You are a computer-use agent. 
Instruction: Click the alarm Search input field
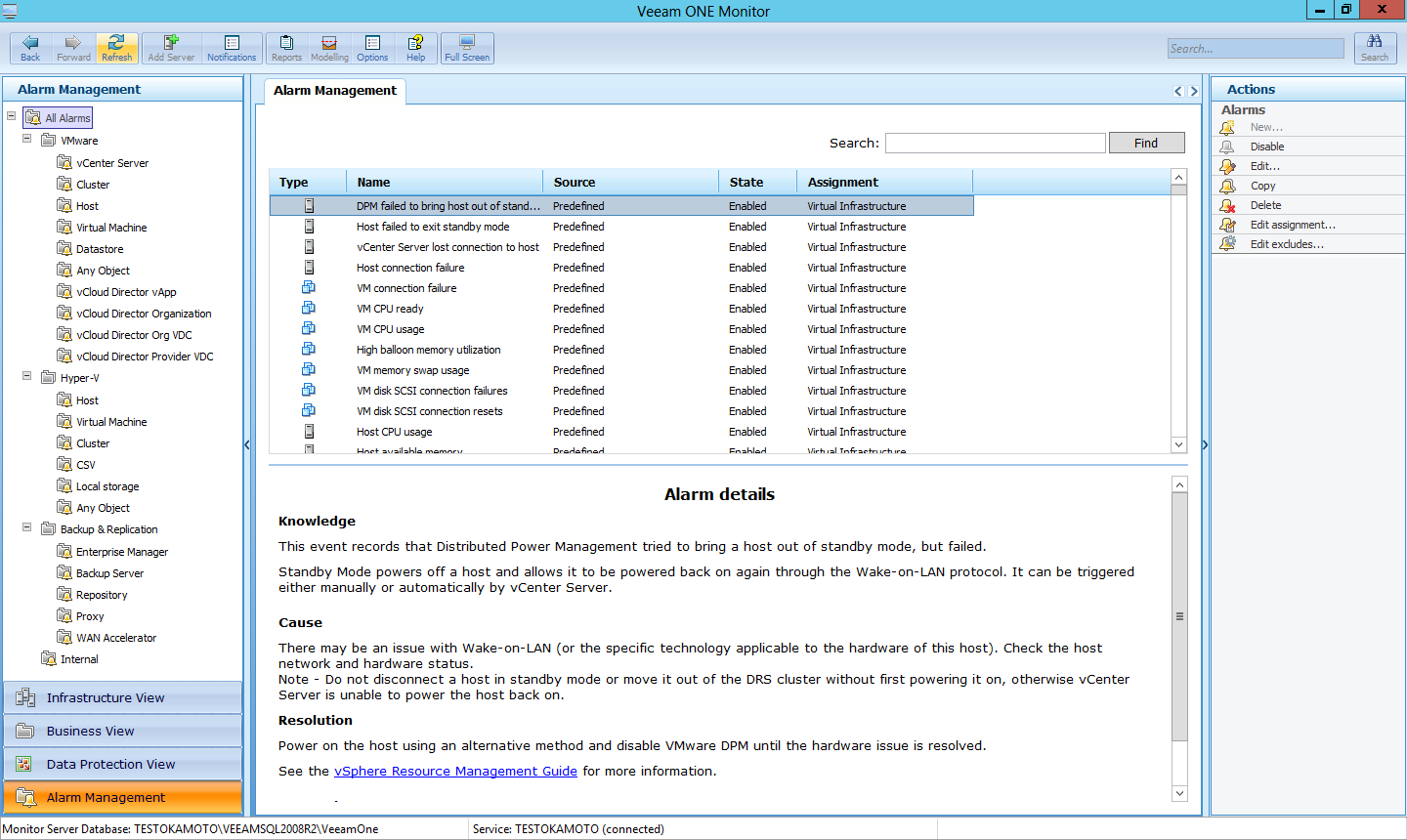[x=995, y=143]
